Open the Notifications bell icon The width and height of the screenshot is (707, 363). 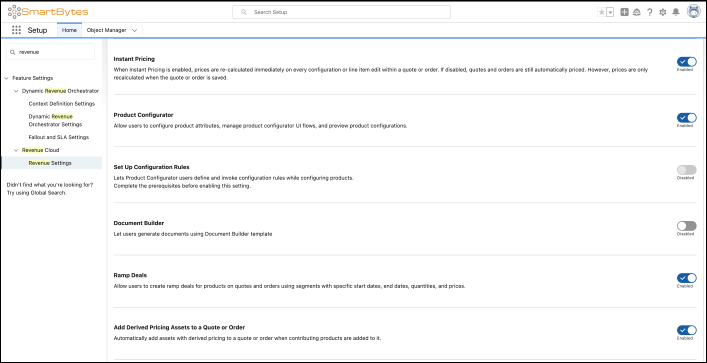click(x=675, y=12)
